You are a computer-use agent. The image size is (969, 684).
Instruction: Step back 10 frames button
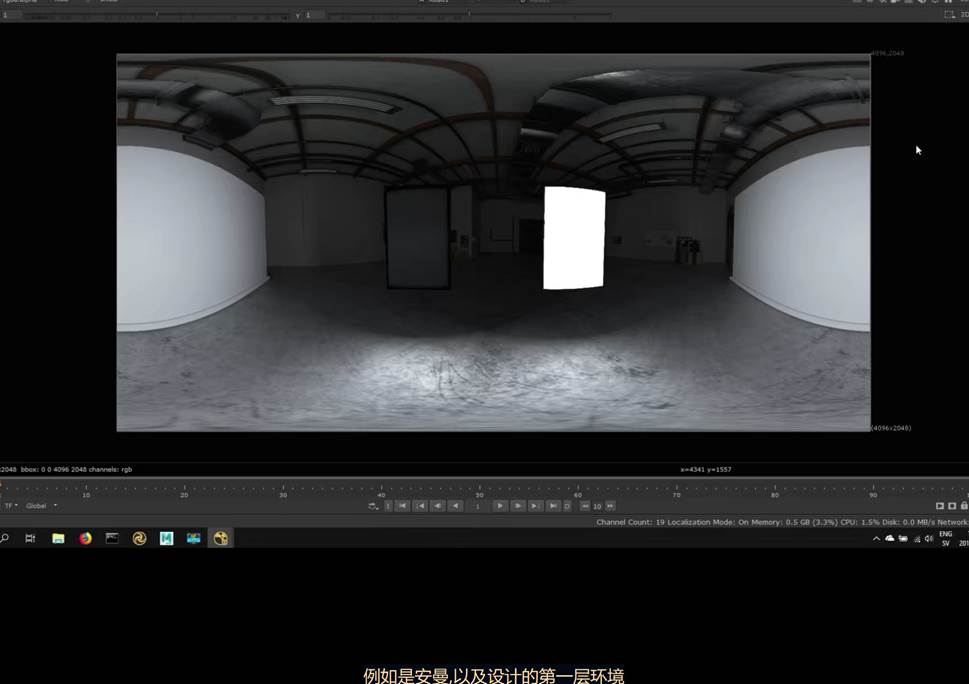(x=585, y=506)
